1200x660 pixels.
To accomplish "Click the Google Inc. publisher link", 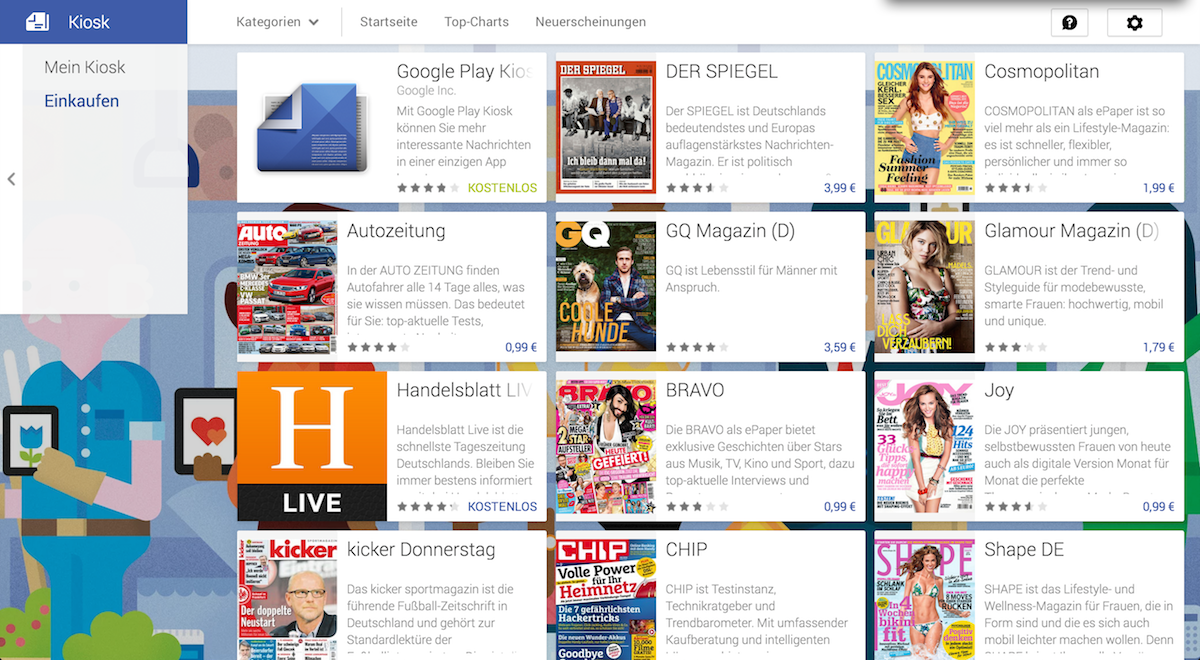I will coord(426,91).
